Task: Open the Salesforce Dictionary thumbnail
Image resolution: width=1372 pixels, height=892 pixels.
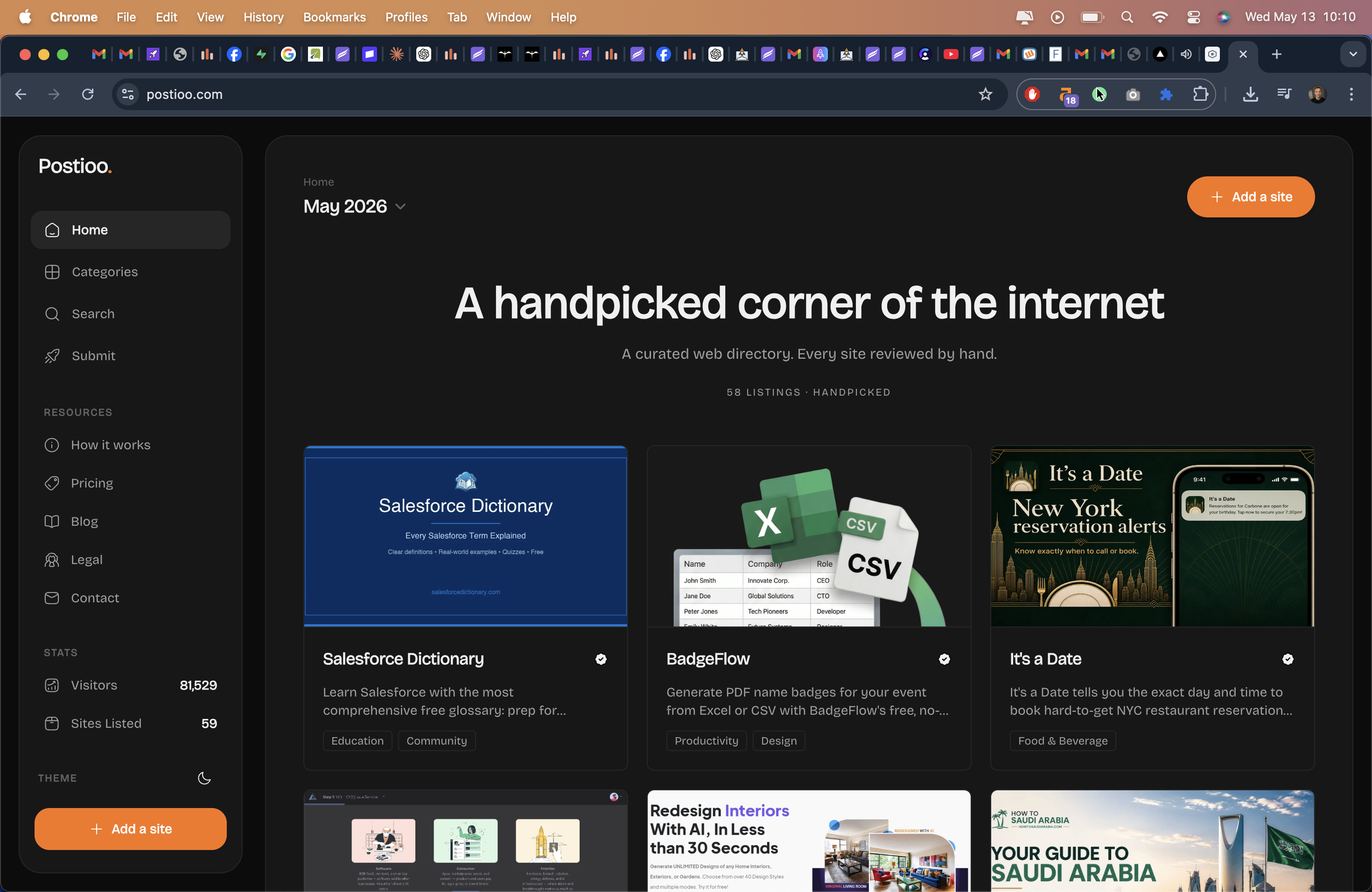Action: (466, 536)
